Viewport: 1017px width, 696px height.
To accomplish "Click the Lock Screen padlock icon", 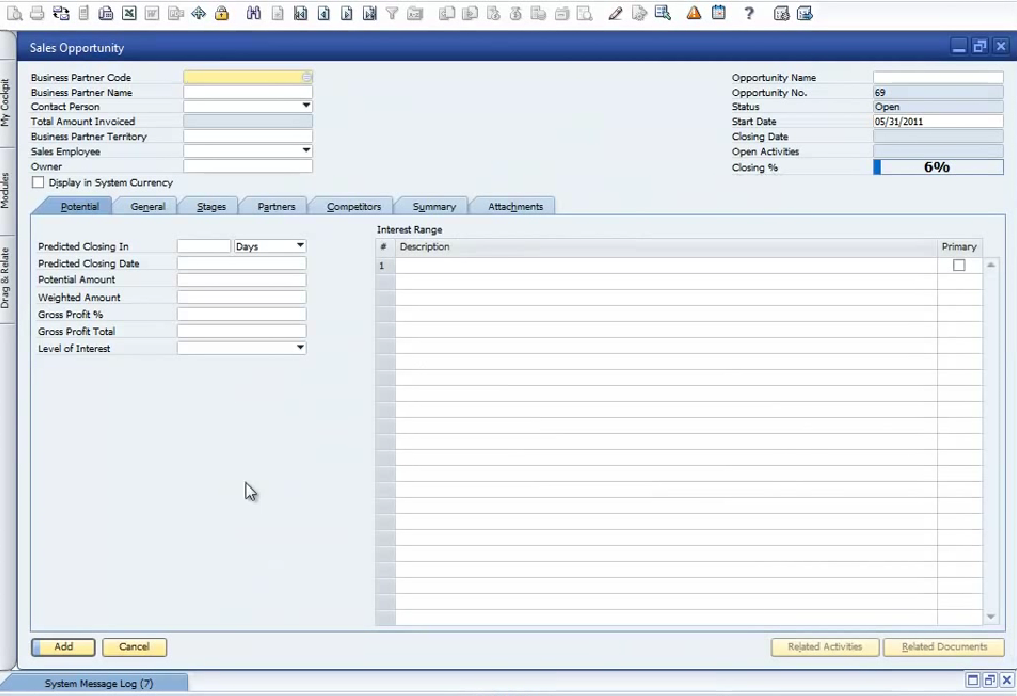I will [x=222, y=13].
